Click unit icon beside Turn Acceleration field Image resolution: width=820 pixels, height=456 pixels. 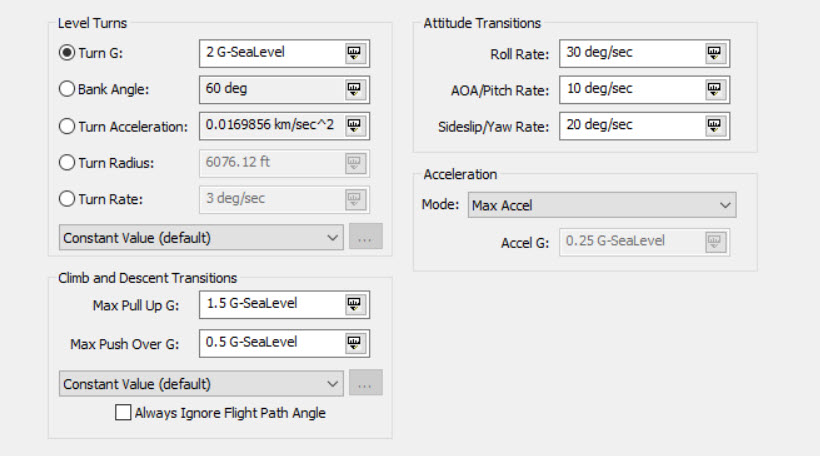point(355,126)
